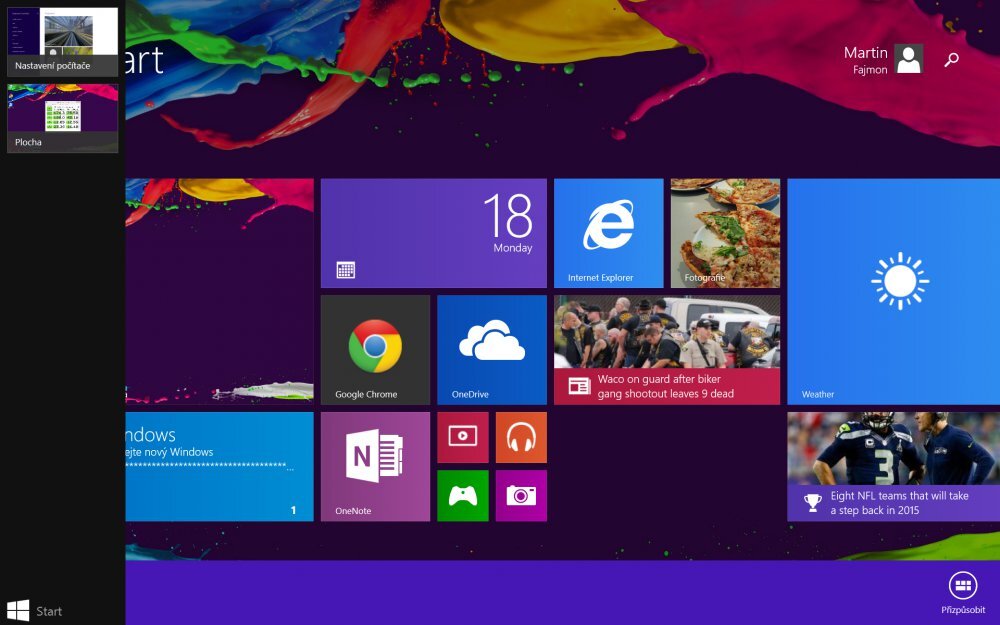Open the Video app small tile
The height and width of the screenshot is (625, 1000).
click(463, 437)
